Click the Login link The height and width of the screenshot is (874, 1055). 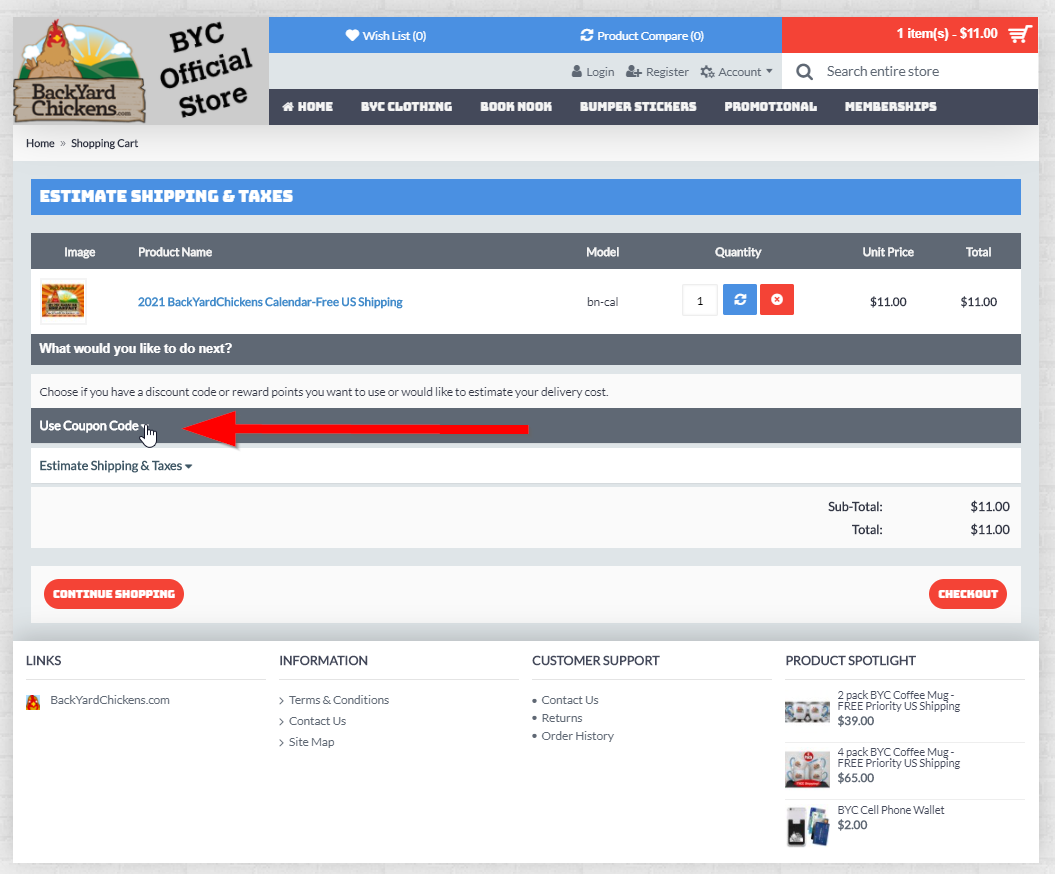(x=593, y=71)
